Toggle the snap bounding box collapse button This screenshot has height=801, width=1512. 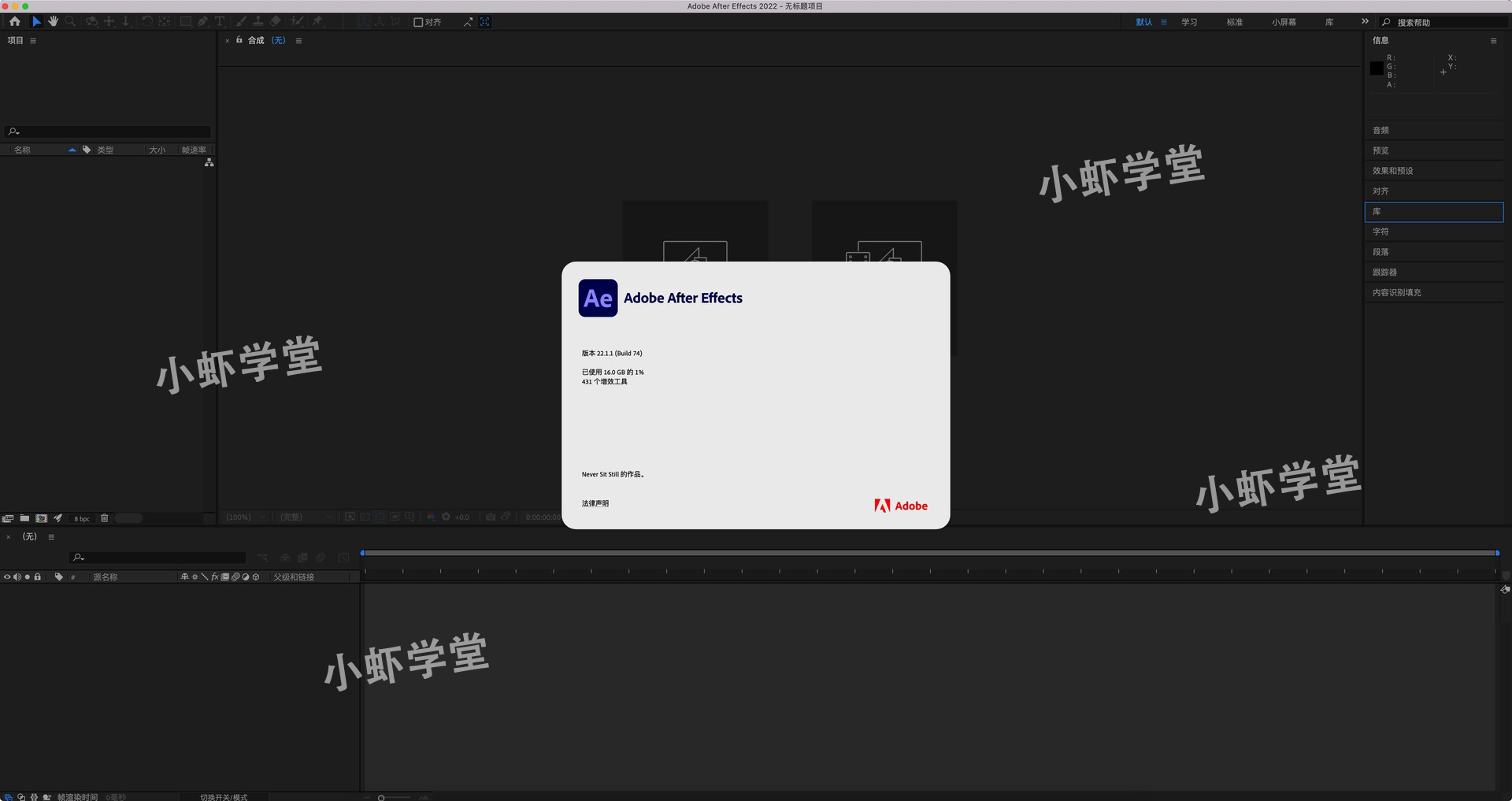(485, 22)
